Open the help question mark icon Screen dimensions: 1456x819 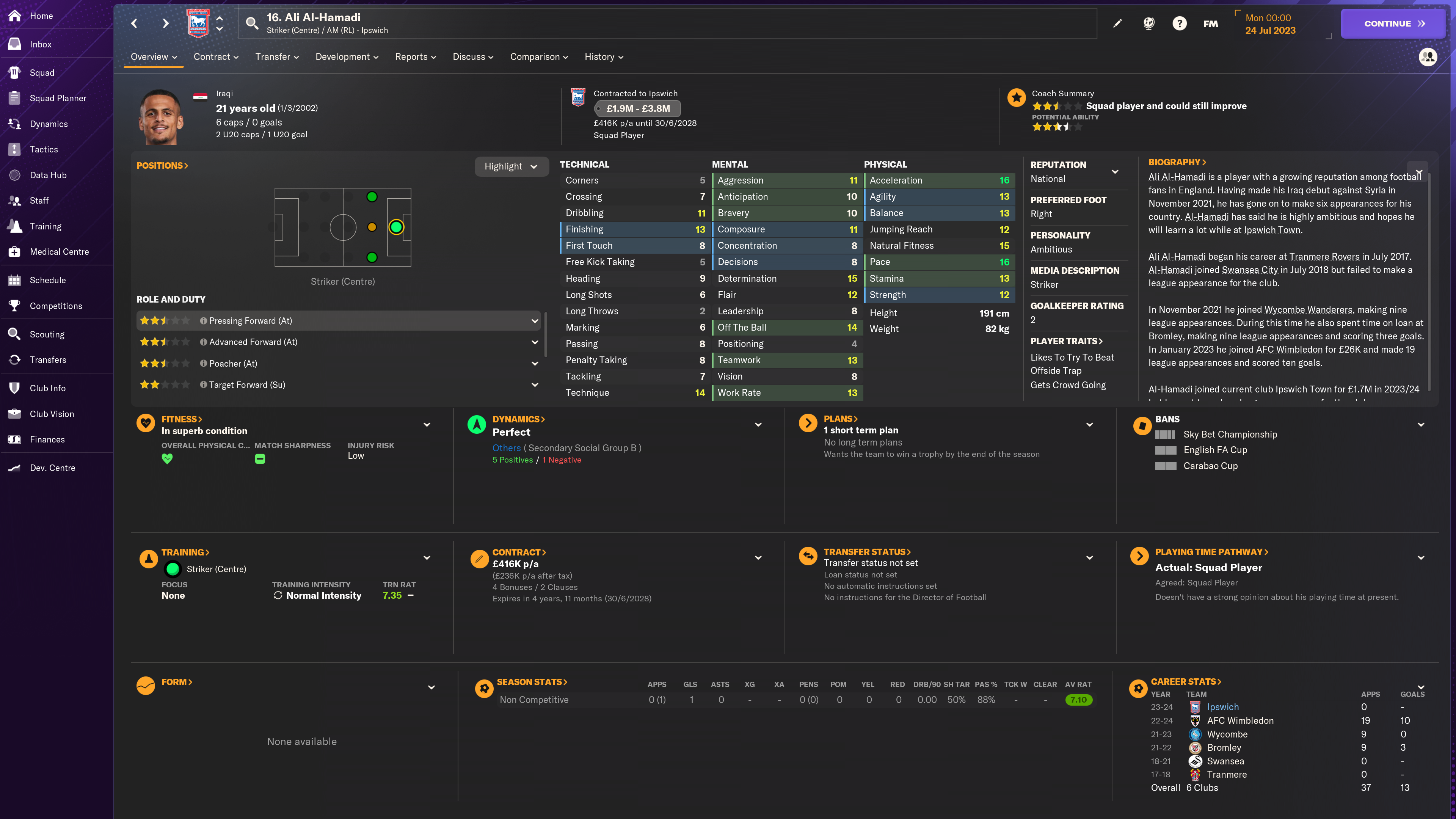click(1180, 23)
